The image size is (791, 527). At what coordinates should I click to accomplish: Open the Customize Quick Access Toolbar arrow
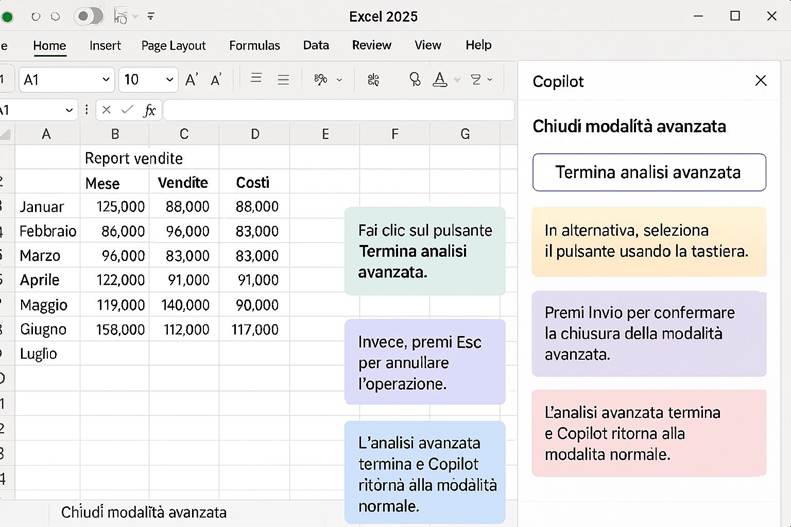(150, 17)
